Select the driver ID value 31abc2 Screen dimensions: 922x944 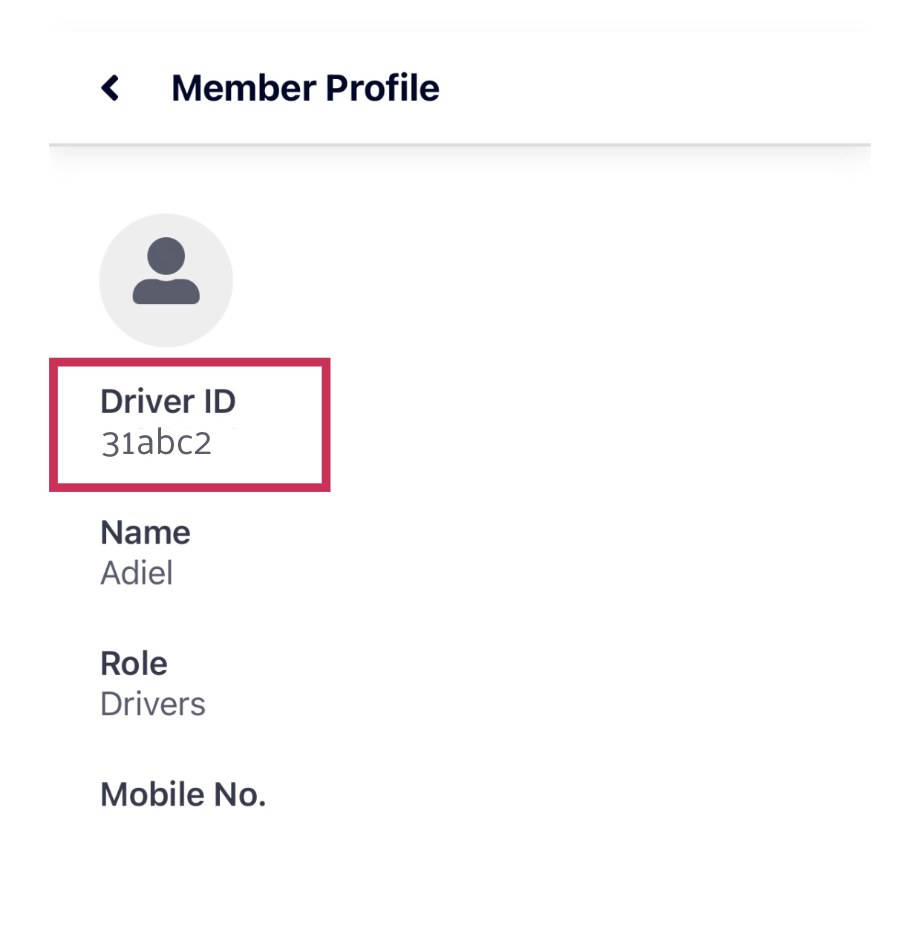[157, 443]
